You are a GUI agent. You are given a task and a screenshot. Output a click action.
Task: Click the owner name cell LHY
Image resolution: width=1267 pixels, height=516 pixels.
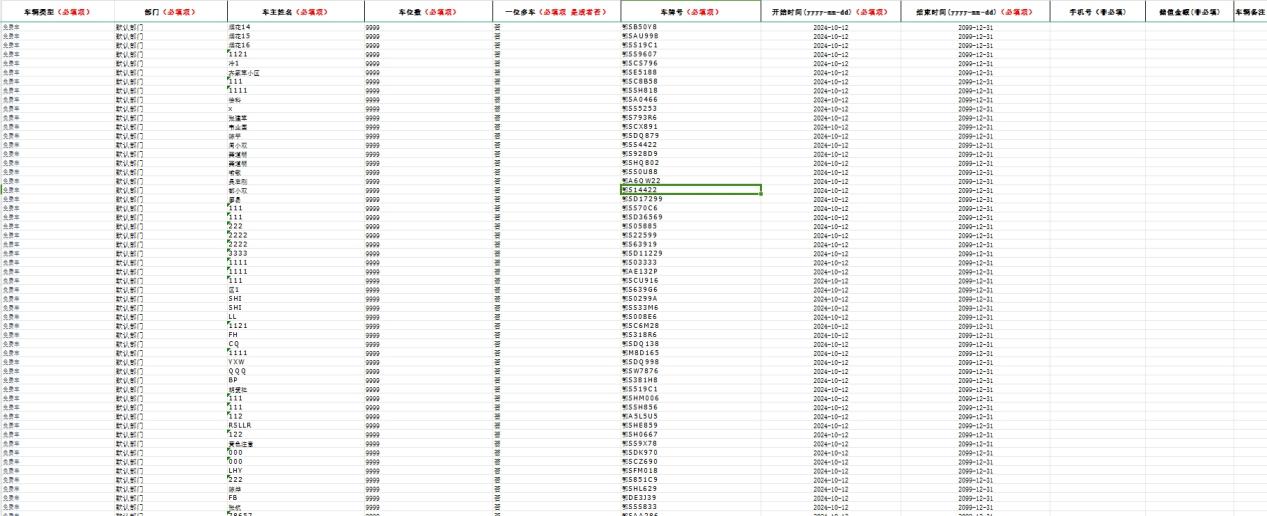(x=295, y=470)
